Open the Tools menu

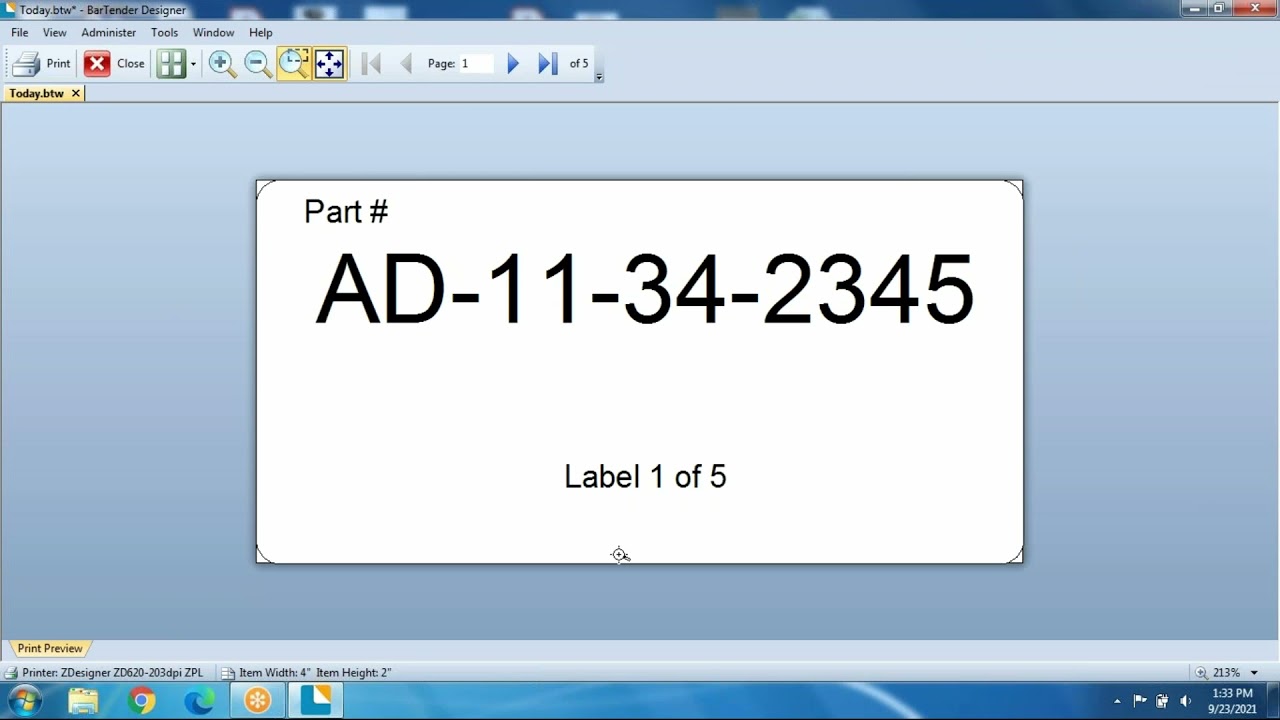pos(164,32)
